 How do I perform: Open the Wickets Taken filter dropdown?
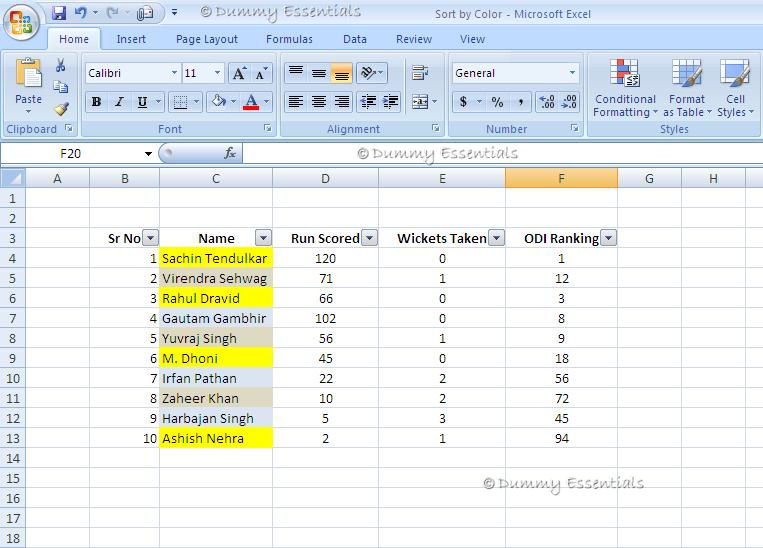coord(496,238)
